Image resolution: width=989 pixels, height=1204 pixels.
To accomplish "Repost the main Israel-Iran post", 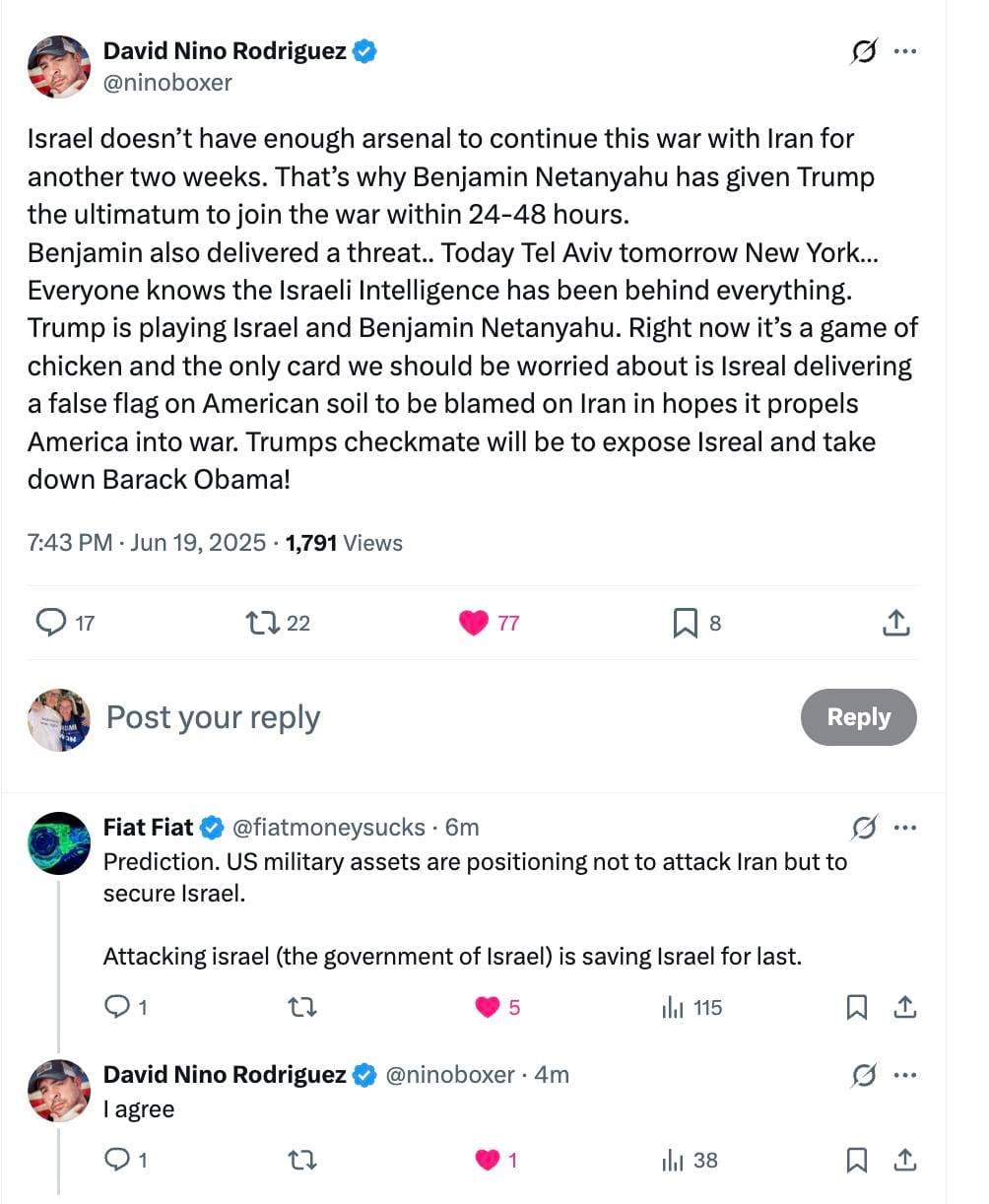I will coord(261,623).
